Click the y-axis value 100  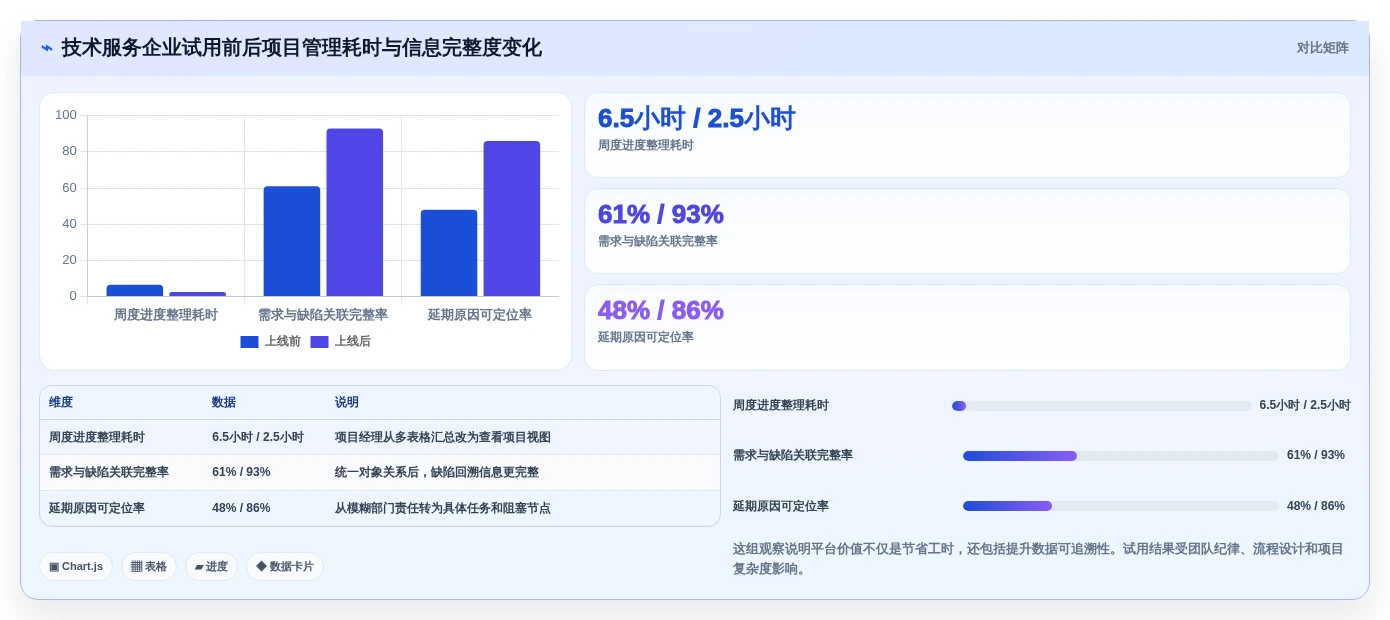point(66,115)
